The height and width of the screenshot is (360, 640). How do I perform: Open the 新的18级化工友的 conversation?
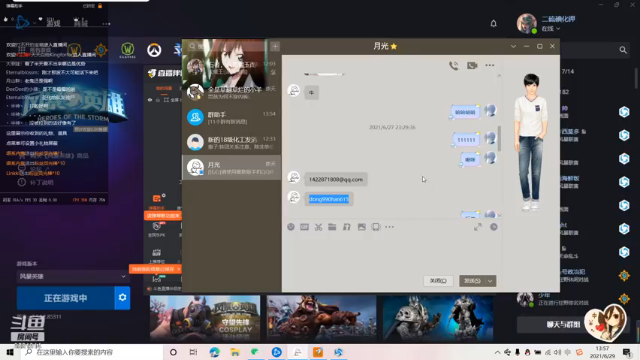coord(231,142)
